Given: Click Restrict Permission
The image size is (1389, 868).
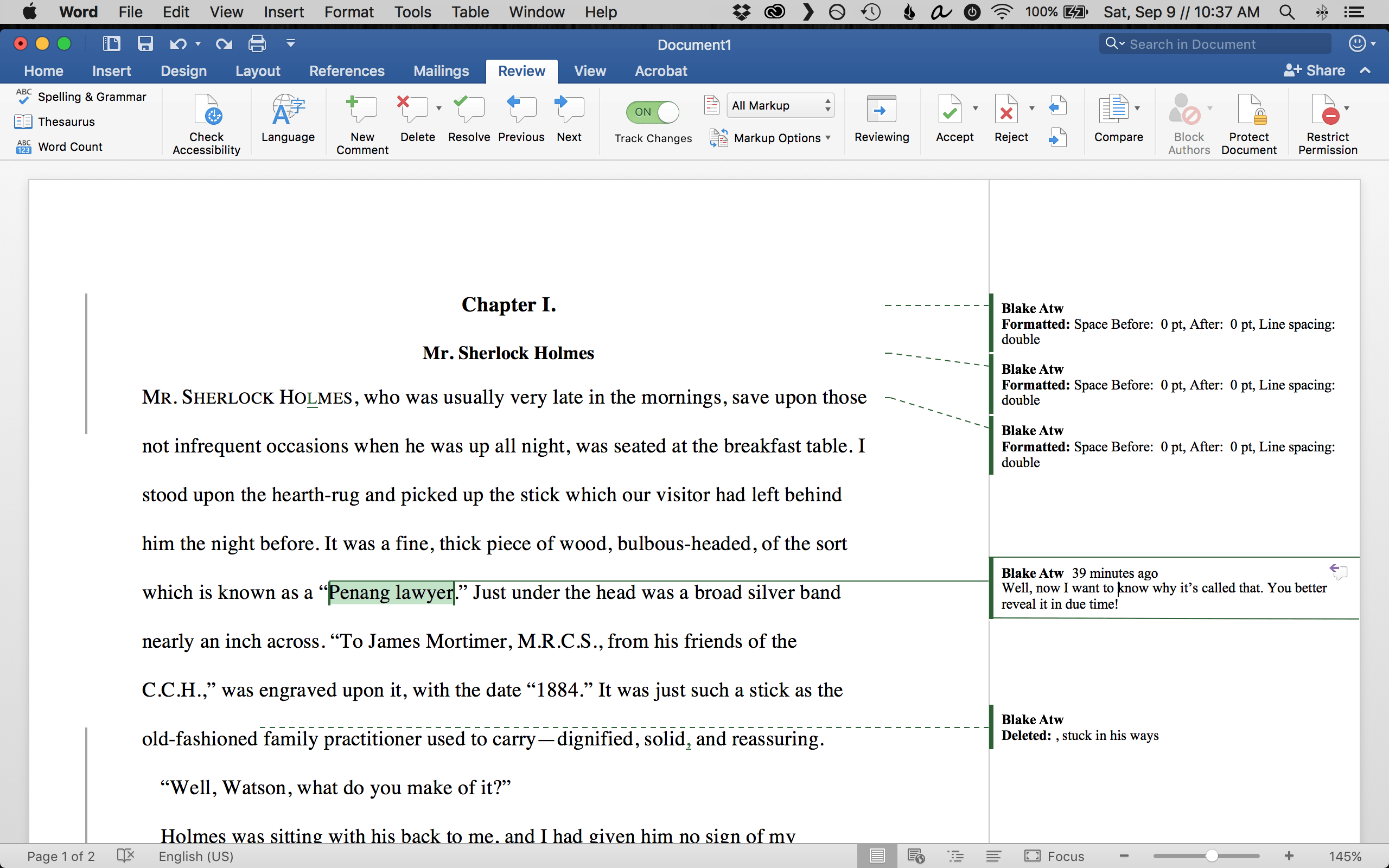Looking at the screenshot, I should (x=1328, y=124).
